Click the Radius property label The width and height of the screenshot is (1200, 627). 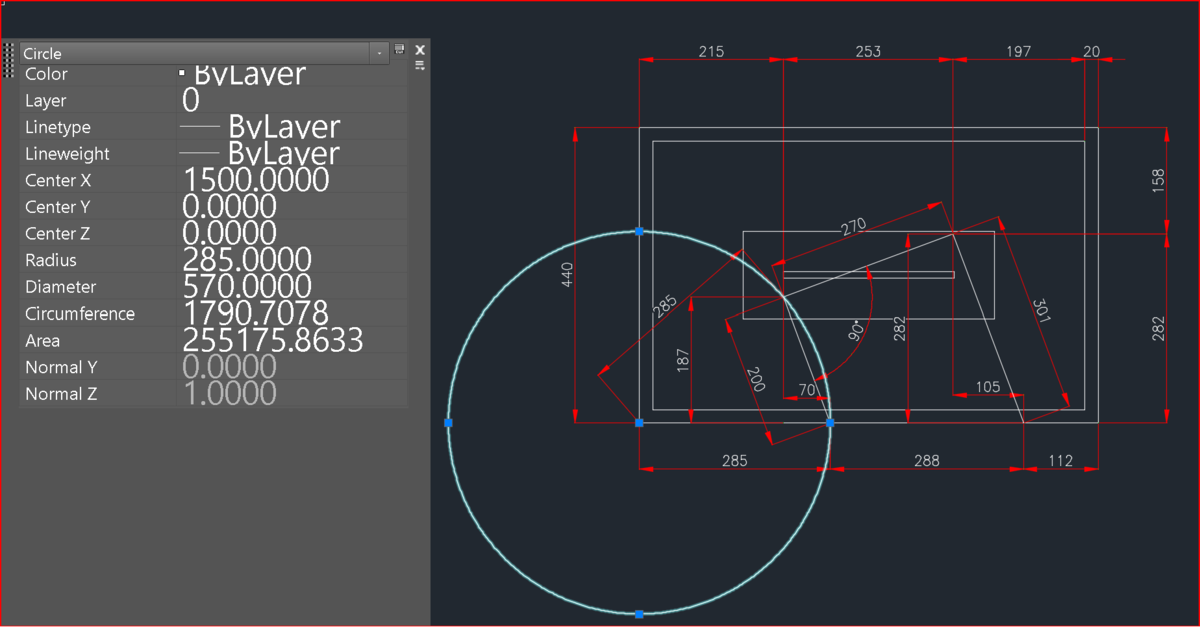[50, 260]
